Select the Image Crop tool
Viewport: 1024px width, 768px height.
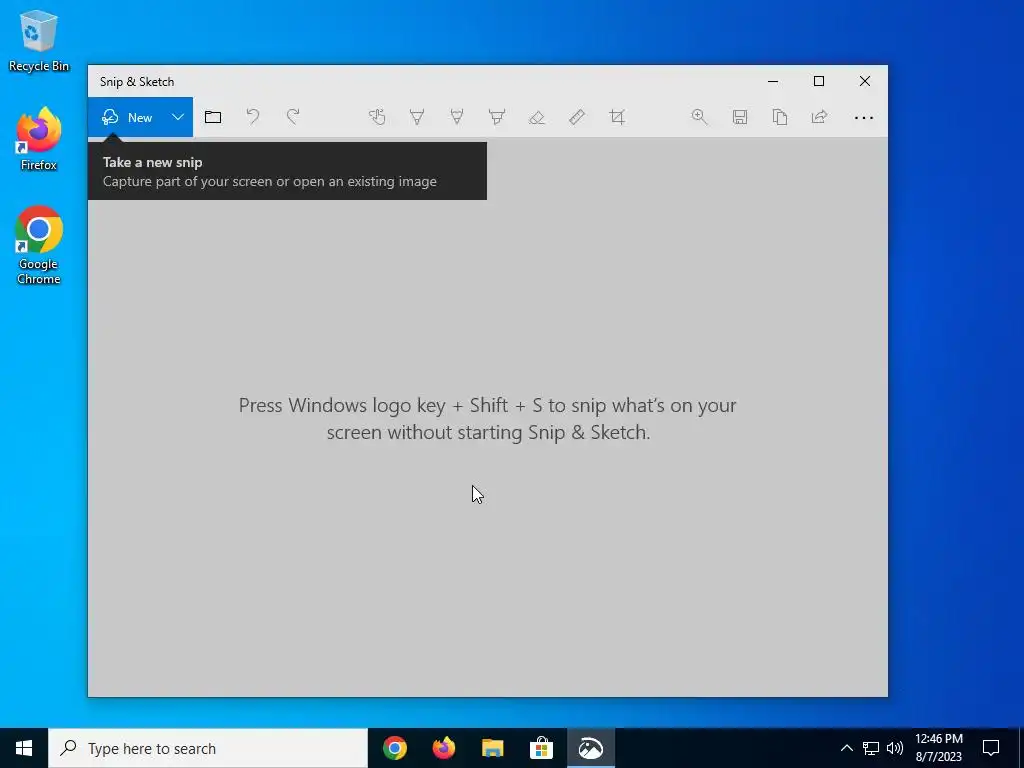pos(617,118)
